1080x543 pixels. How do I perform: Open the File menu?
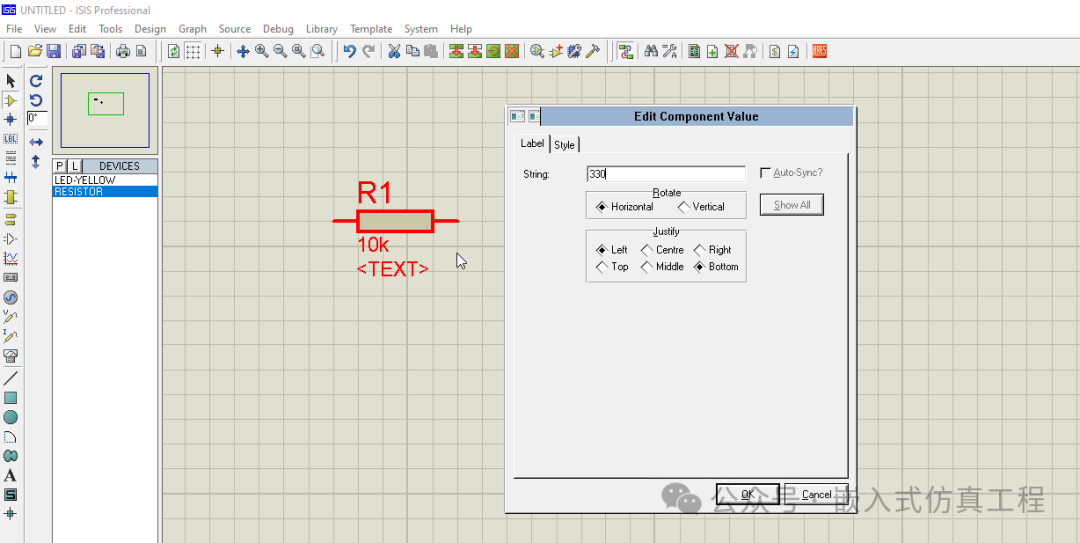pyautogui.click(x=14, y=29)
